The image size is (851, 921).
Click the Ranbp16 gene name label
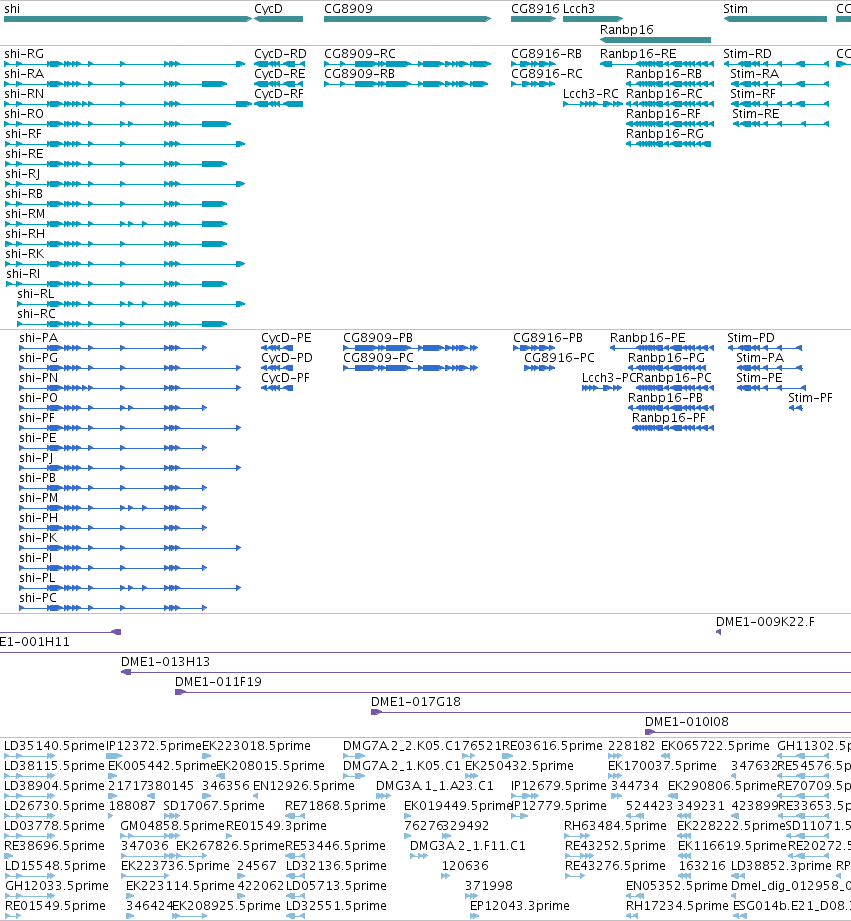(627, 30)
